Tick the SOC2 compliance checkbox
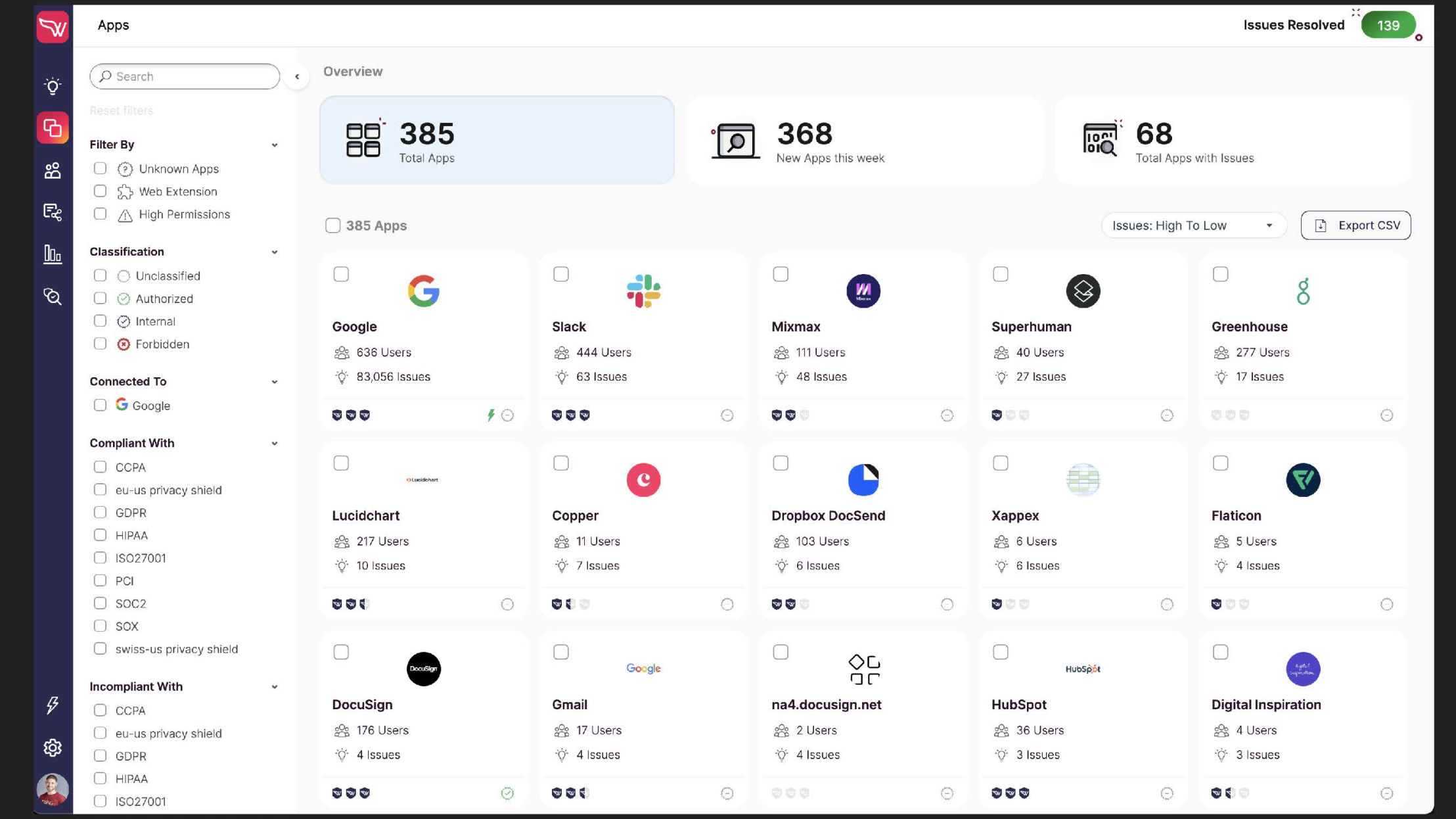Viewport: 1456px width, 819px height. click(100, 603)
